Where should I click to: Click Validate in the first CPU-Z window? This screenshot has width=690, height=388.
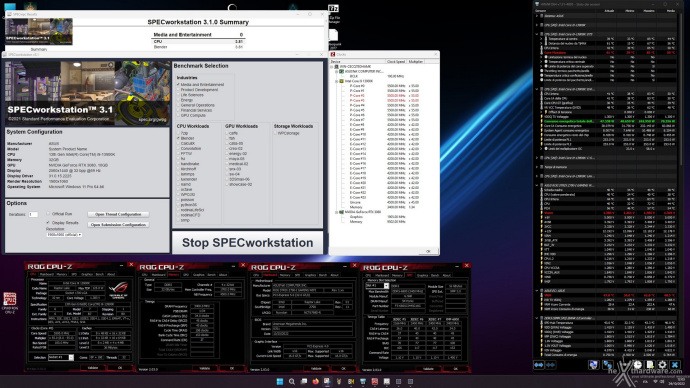coord(93,368)
